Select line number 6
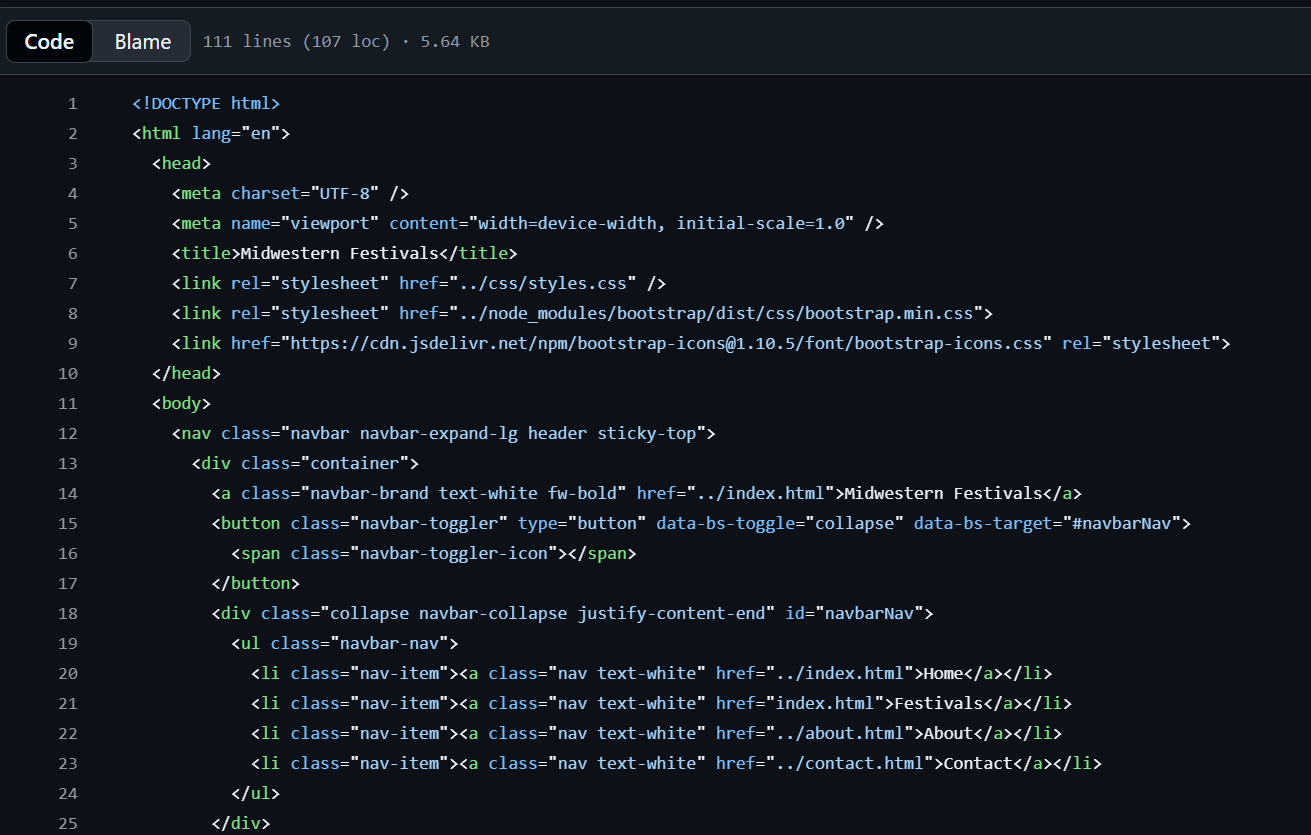This screenshot has height=835, width=1311. pyautogui.click(x=72, y=253)
